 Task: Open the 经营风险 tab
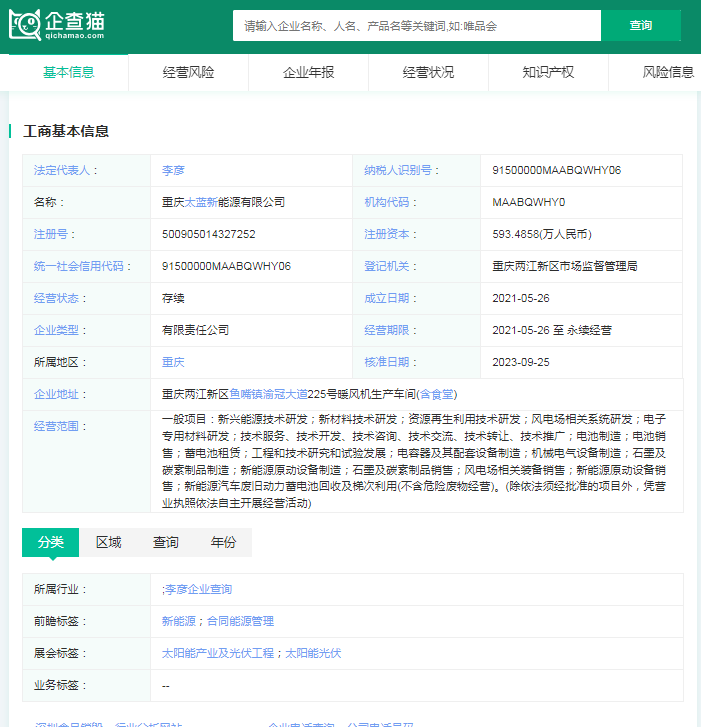188,72
